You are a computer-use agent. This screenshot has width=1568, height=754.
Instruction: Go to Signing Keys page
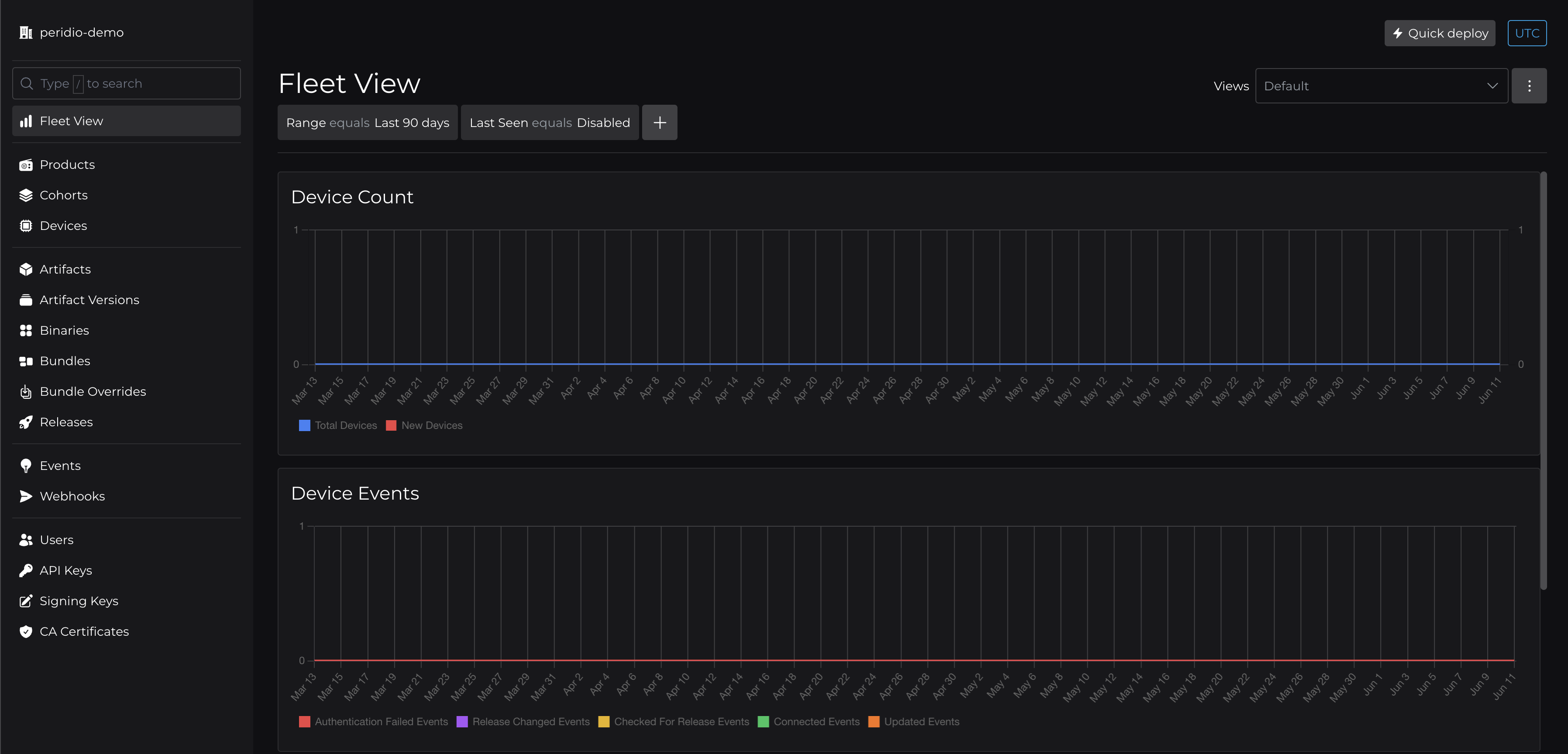tap(79, 601)
